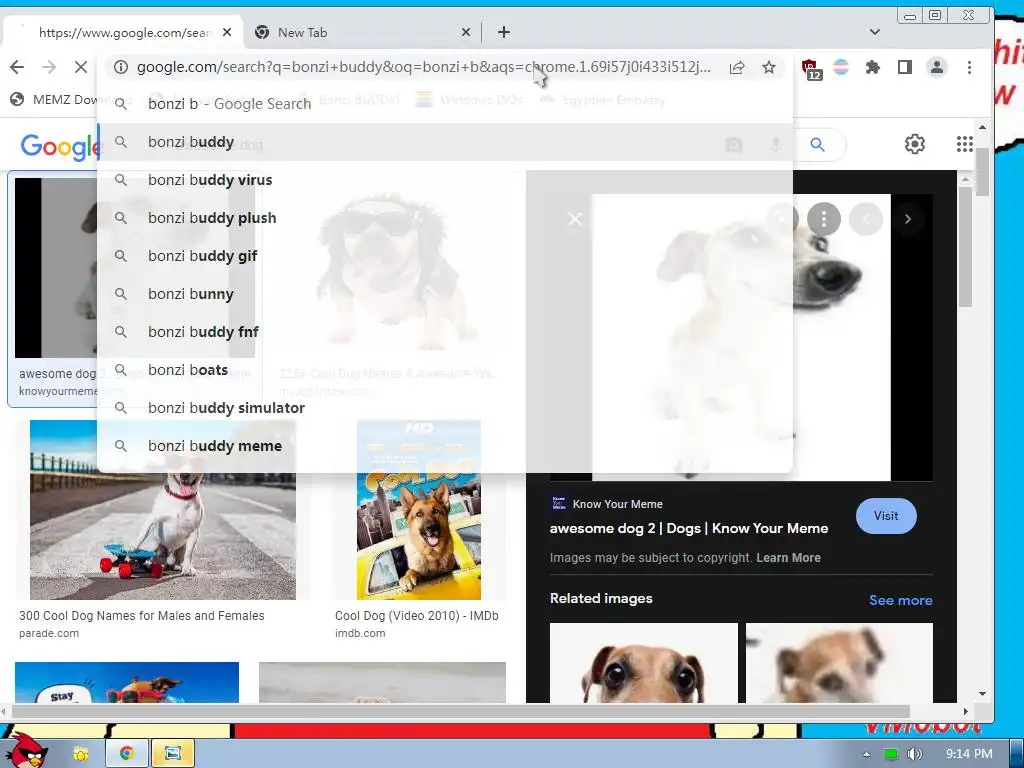This screenshot has height=768, width=1024.
Task: Open the highlighted taskbar app icon
Action: click(x=172, y=754)
